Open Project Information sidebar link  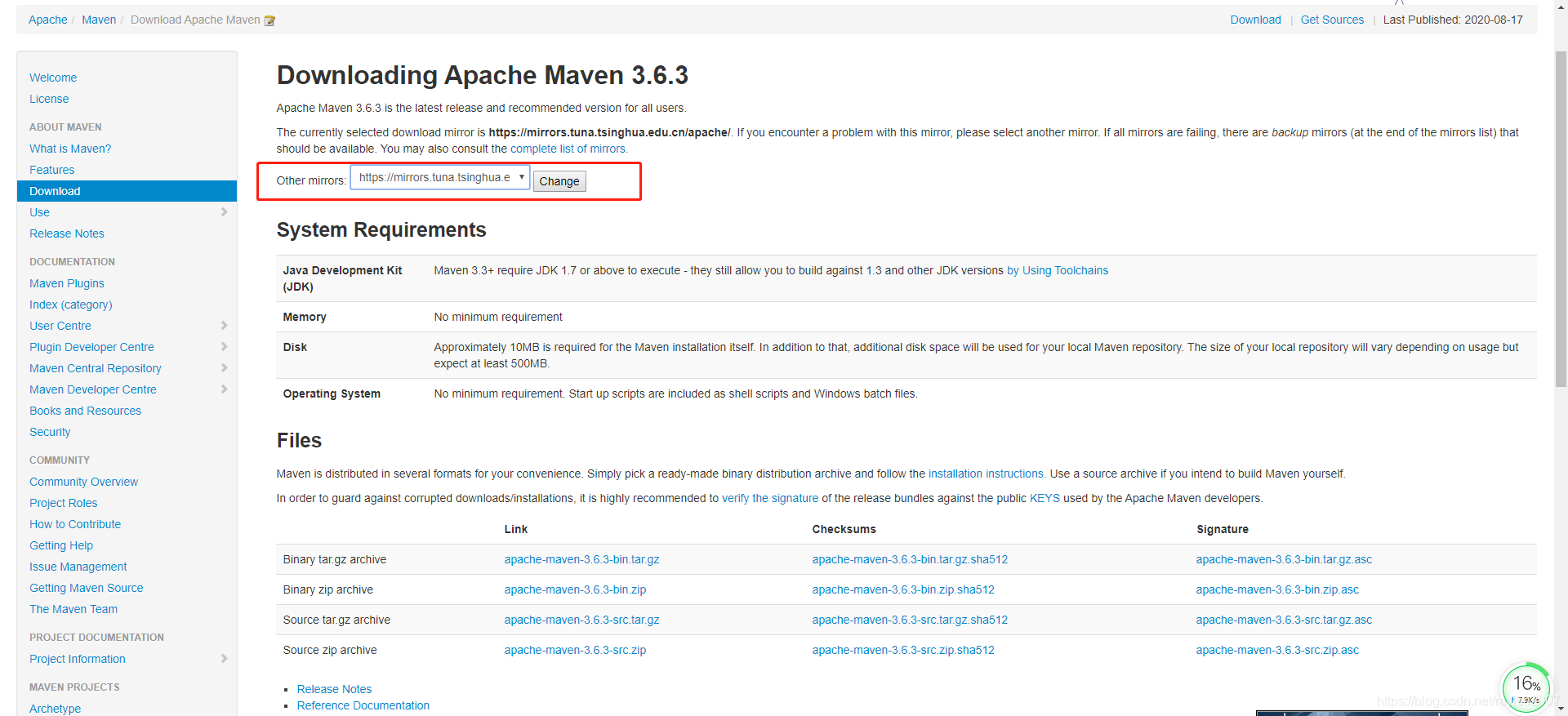click(x=78, y=659)
